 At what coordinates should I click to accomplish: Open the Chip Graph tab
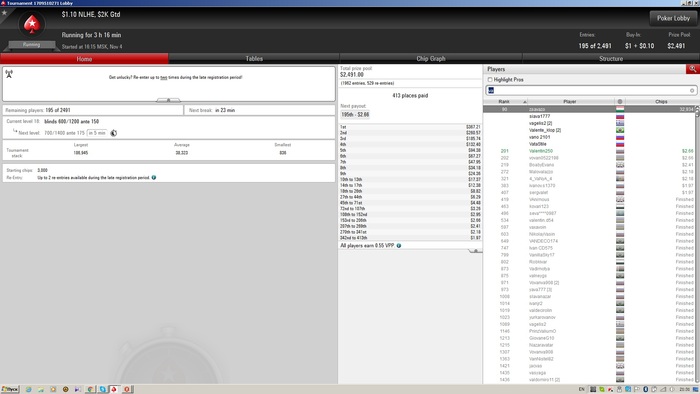click(x=431, y=58)
